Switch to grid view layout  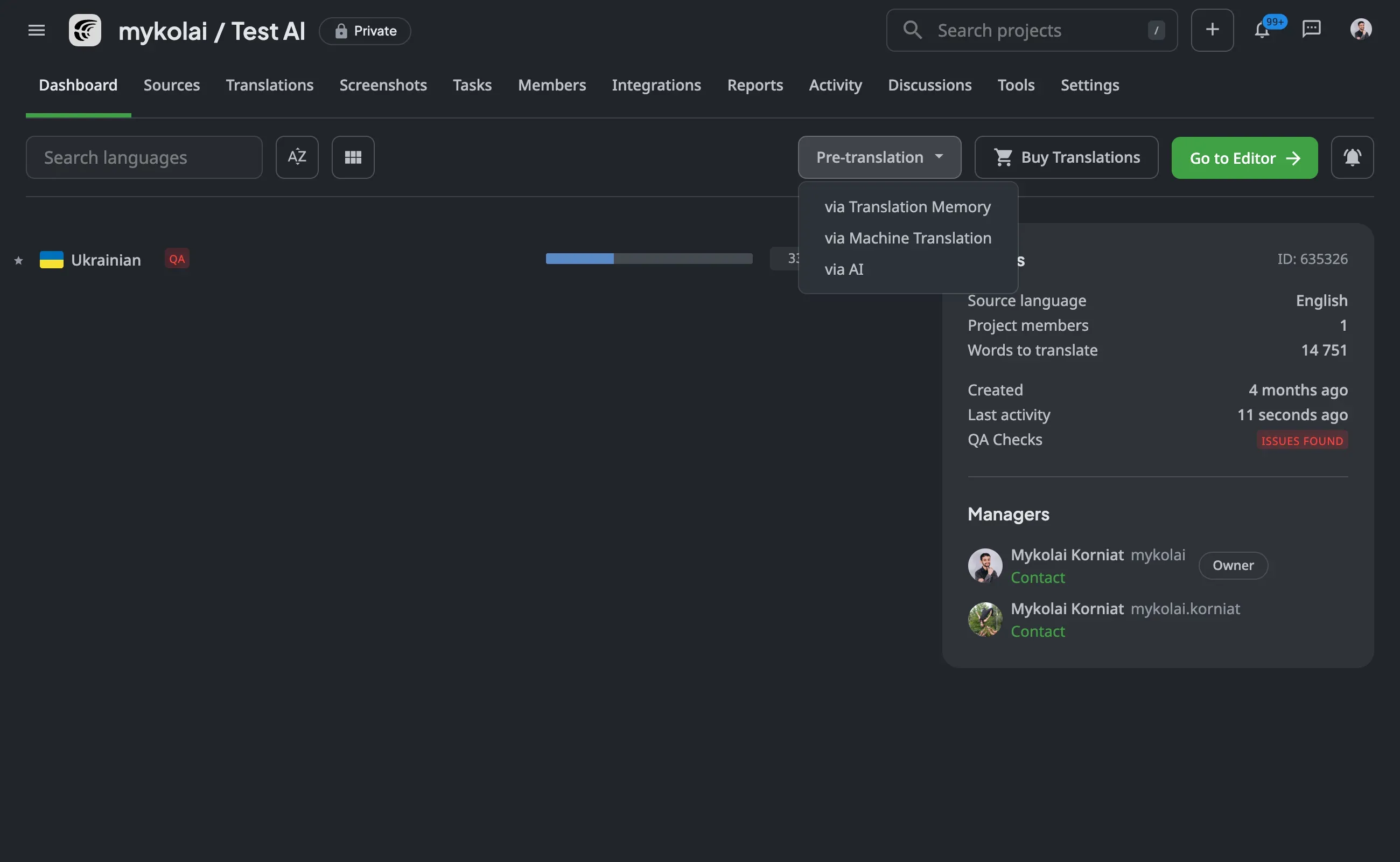click(353, 157)
